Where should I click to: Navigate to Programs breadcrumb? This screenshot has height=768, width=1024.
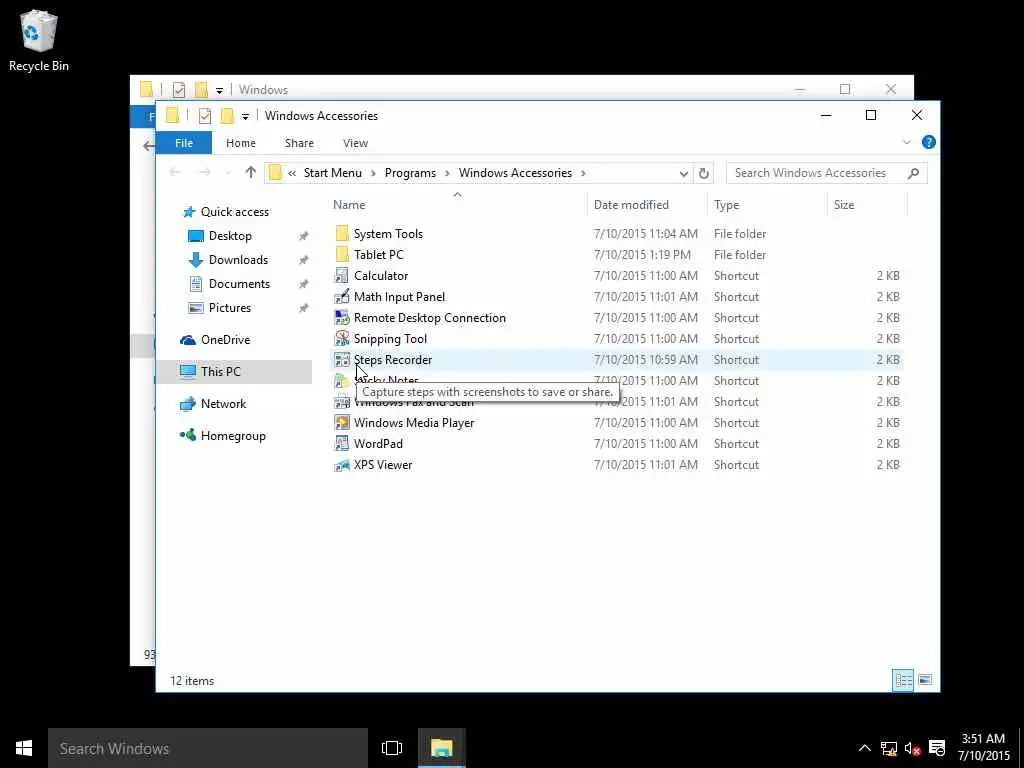coord(410,173)
